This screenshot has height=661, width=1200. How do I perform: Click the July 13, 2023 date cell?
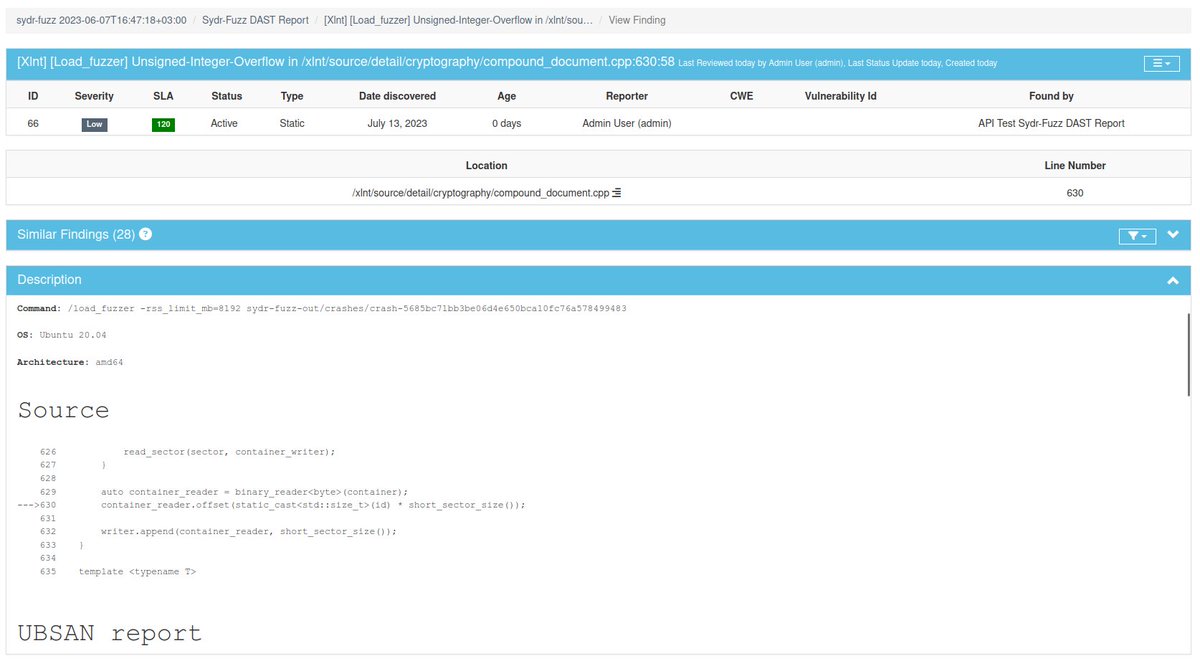coord(397,123)
